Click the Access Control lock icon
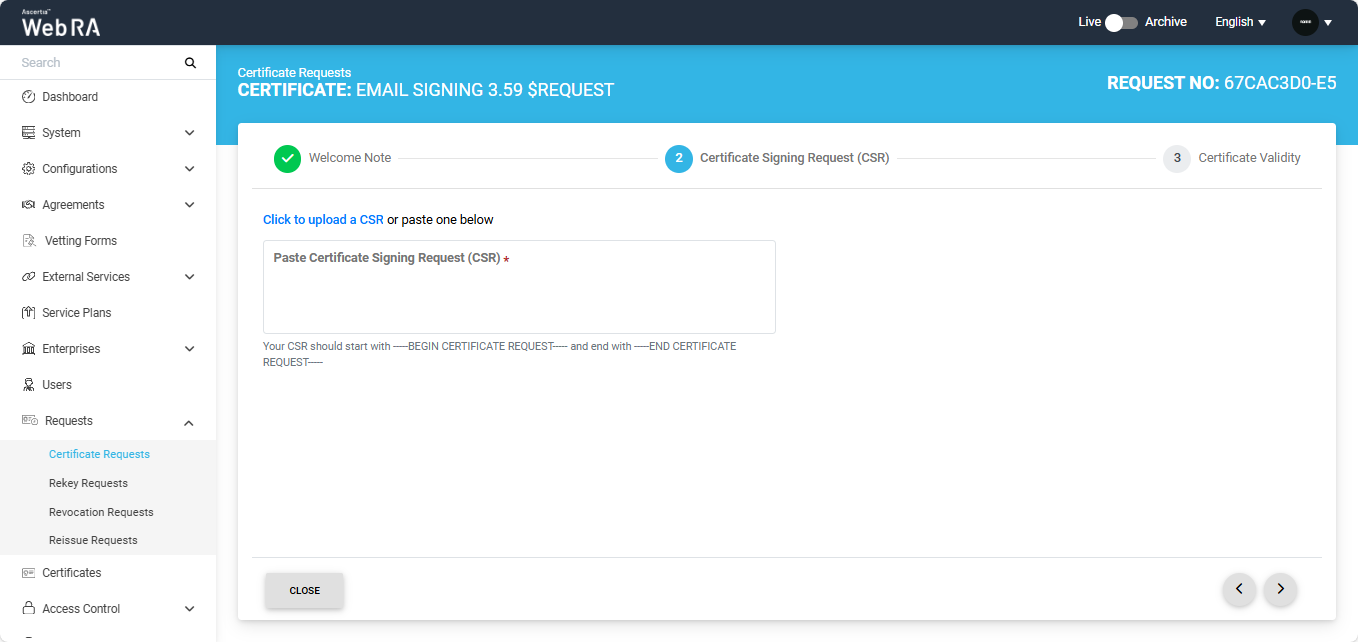The height and width of the screenshot is (642, 1358). point(28,609)
